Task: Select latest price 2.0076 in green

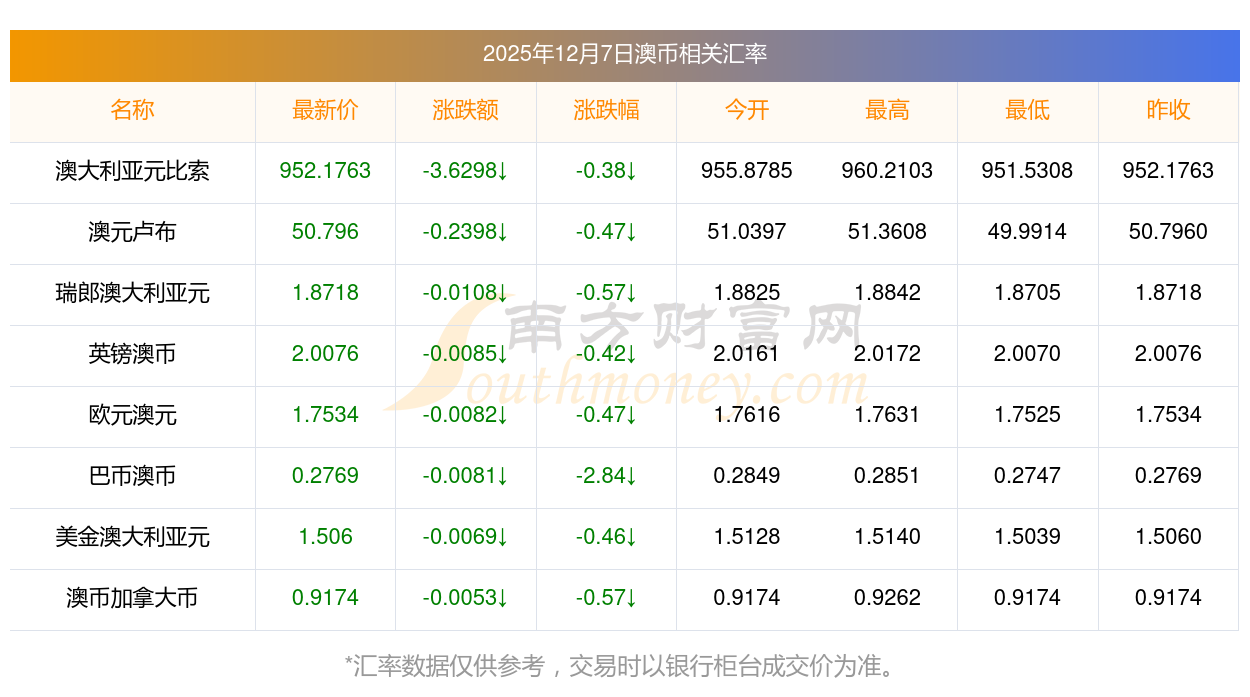Action: pyautogui.click(x=325, y=354)
